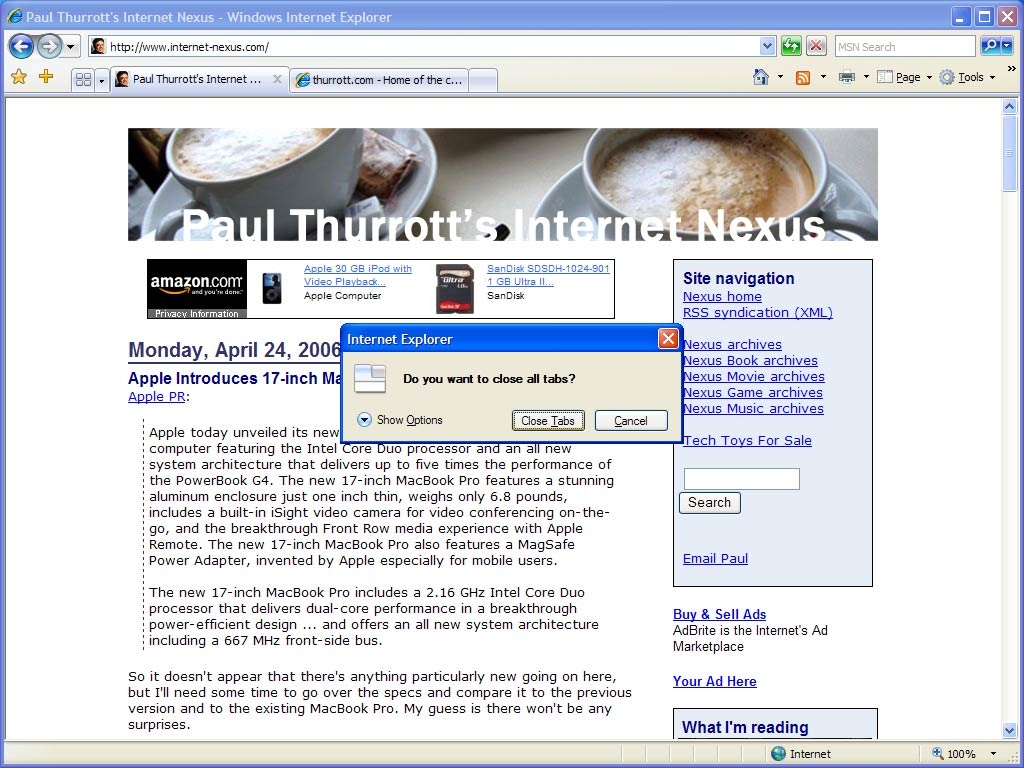
Task: Open the Page menu
Action: (907, 77)
